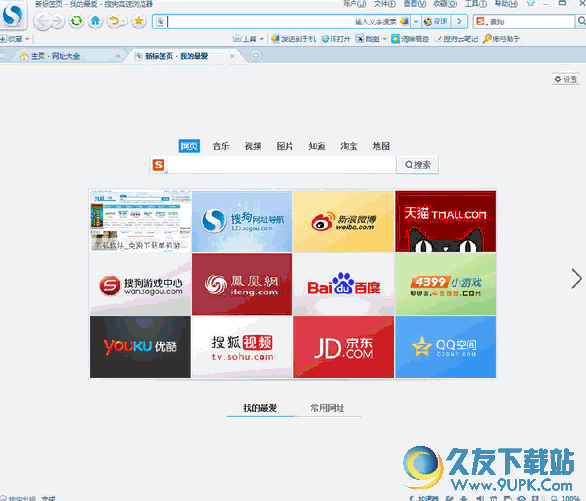Select 网页 search category
The height and width of the screenshot is (501, 586).
[x=189, y=146]
